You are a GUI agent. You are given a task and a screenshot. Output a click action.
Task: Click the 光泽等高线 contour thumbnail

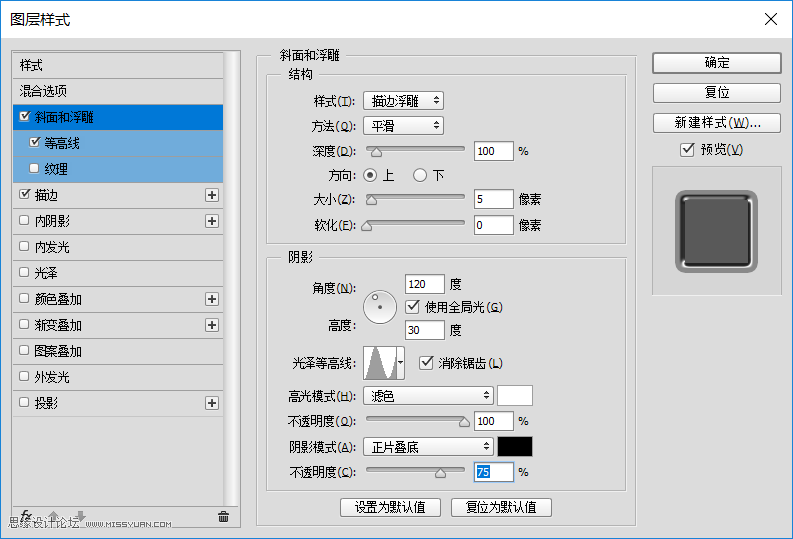pyautogui.click(x=380, y=362)
